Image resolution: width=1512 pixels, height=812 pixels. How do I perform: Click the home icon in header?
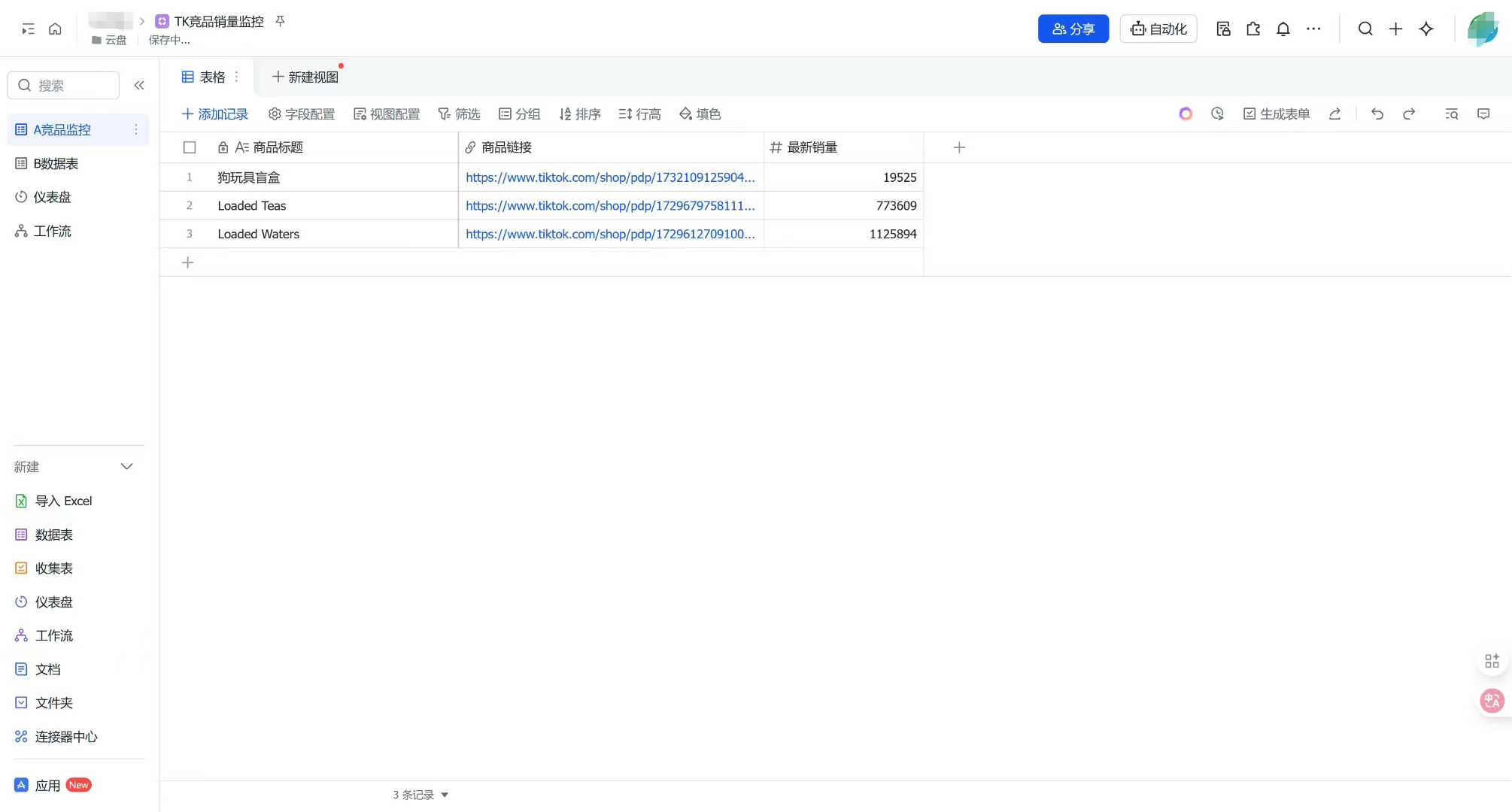55,29
